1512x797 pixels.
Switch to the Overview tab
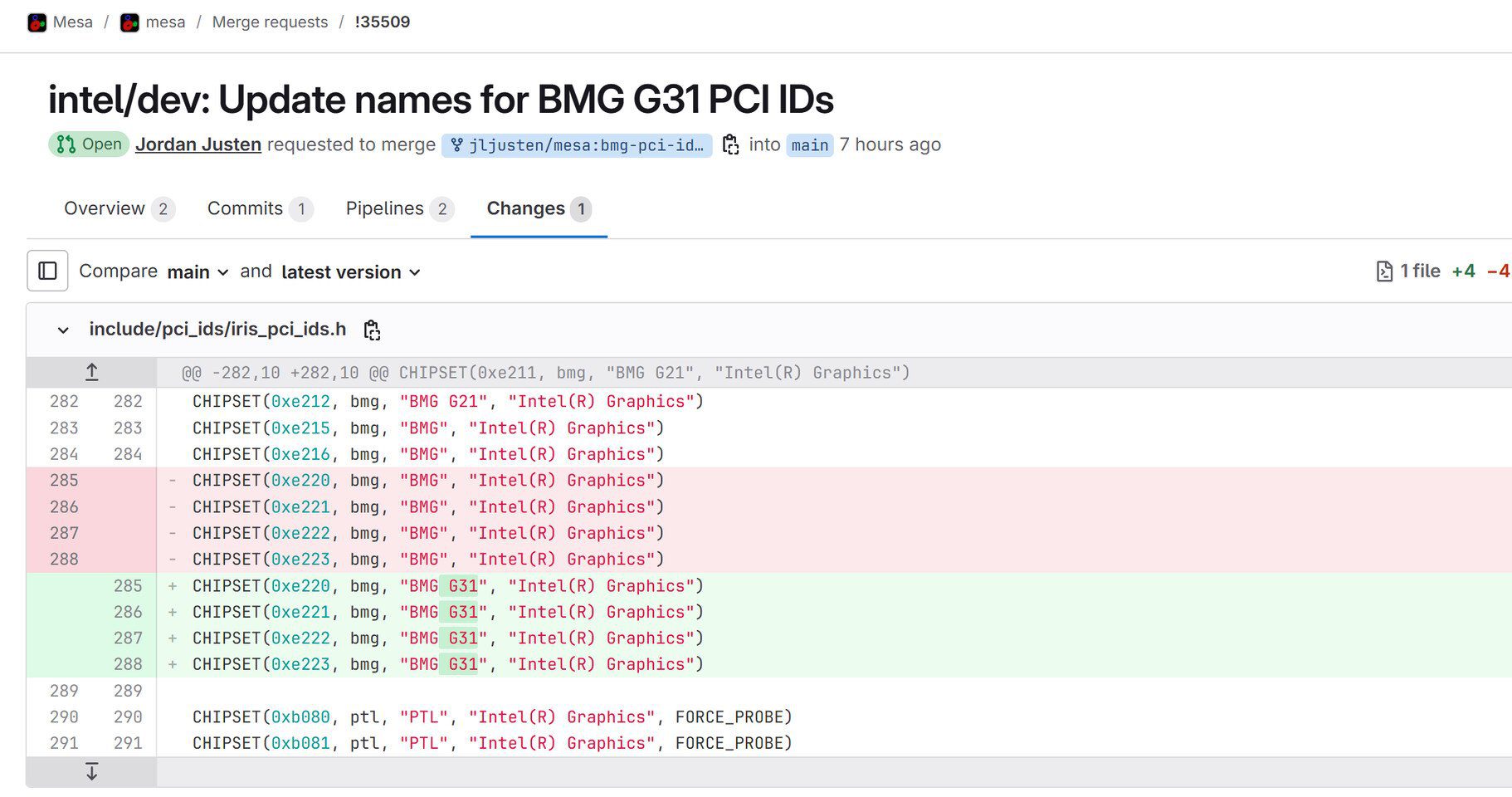(x=105, y=208)
